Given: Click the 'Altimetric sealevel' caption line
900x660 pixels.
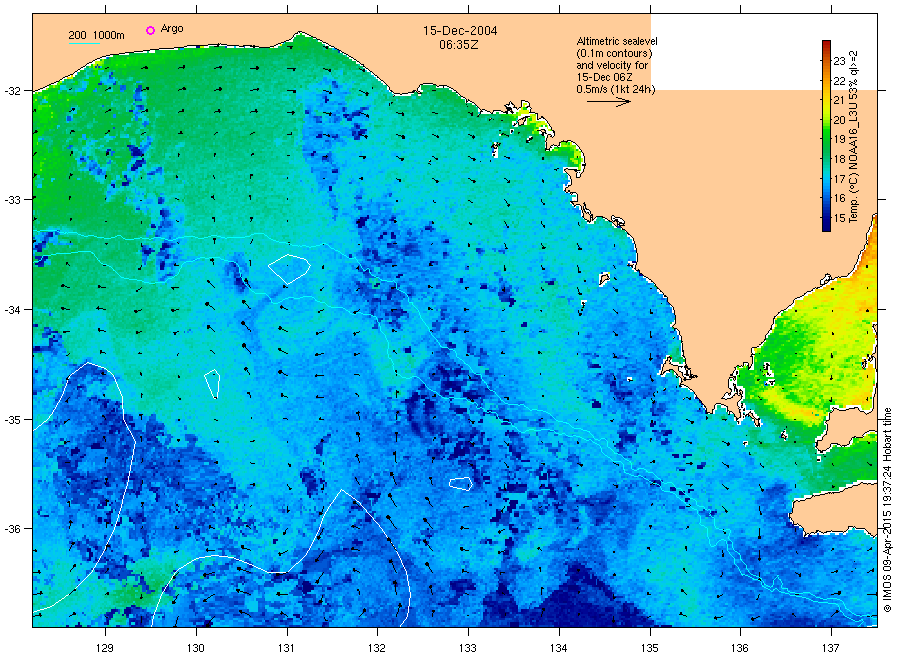Looking at the screenshot, I should click(x=617, y=41).
